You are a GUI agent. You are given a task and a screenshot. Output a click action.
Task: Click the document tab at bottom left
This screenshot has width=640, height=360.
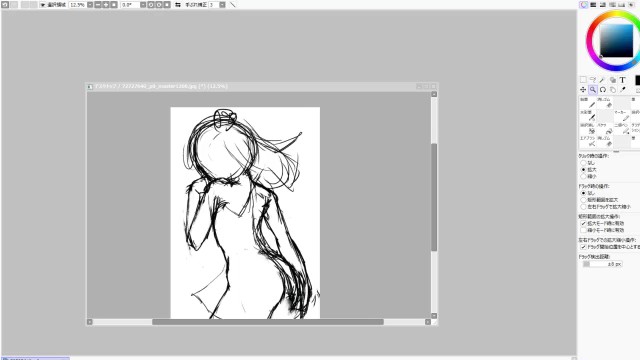coord(36,358)
